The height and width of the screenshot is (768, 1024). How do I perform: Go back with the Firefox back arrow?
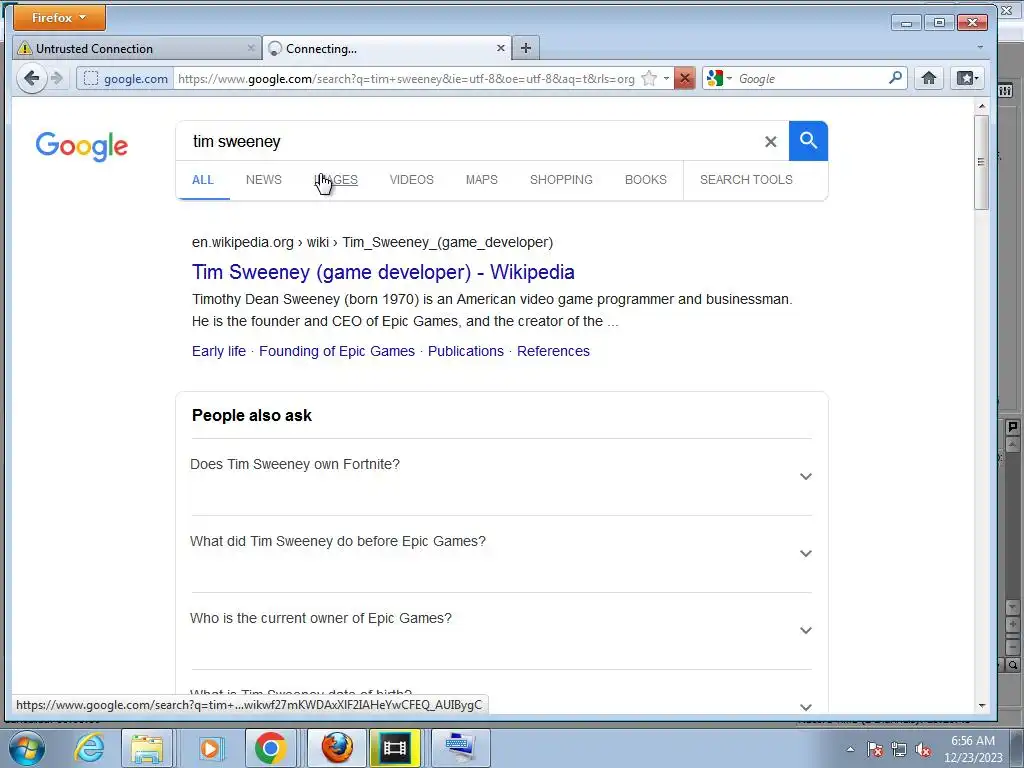coord(31,78)
